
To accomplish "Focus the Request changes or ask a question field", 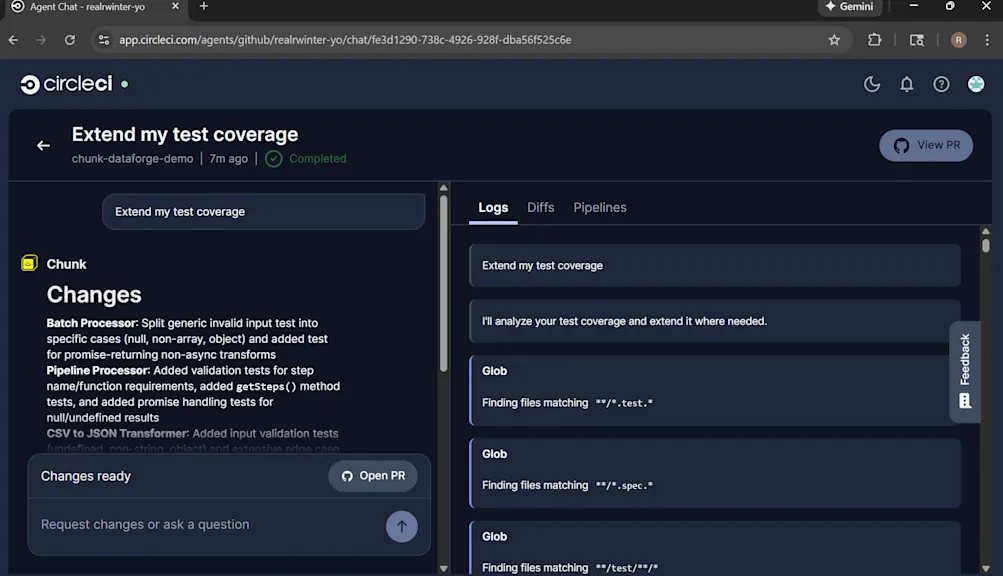I will click(208, 525).
